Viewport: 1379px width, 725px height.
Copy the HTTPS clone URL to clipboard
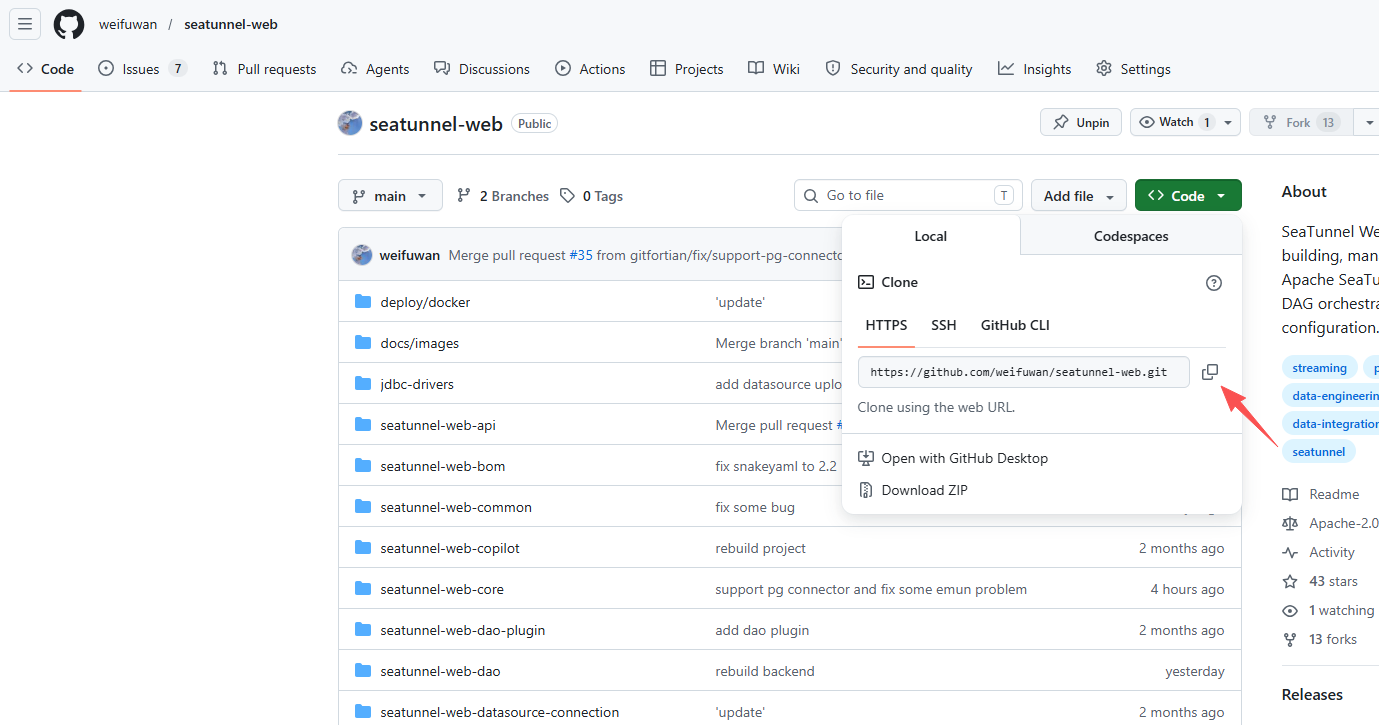click(1210, 372)
